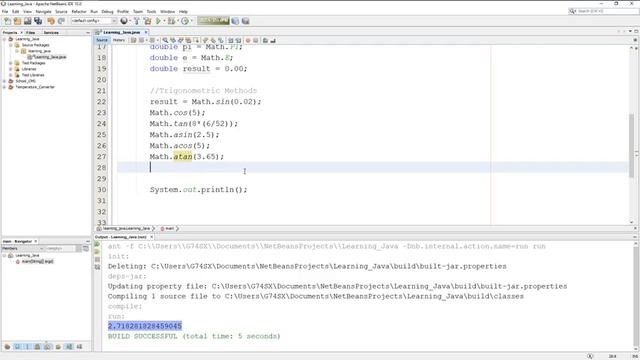
Task: Open the Navigate menu
Action: point(43,11)
